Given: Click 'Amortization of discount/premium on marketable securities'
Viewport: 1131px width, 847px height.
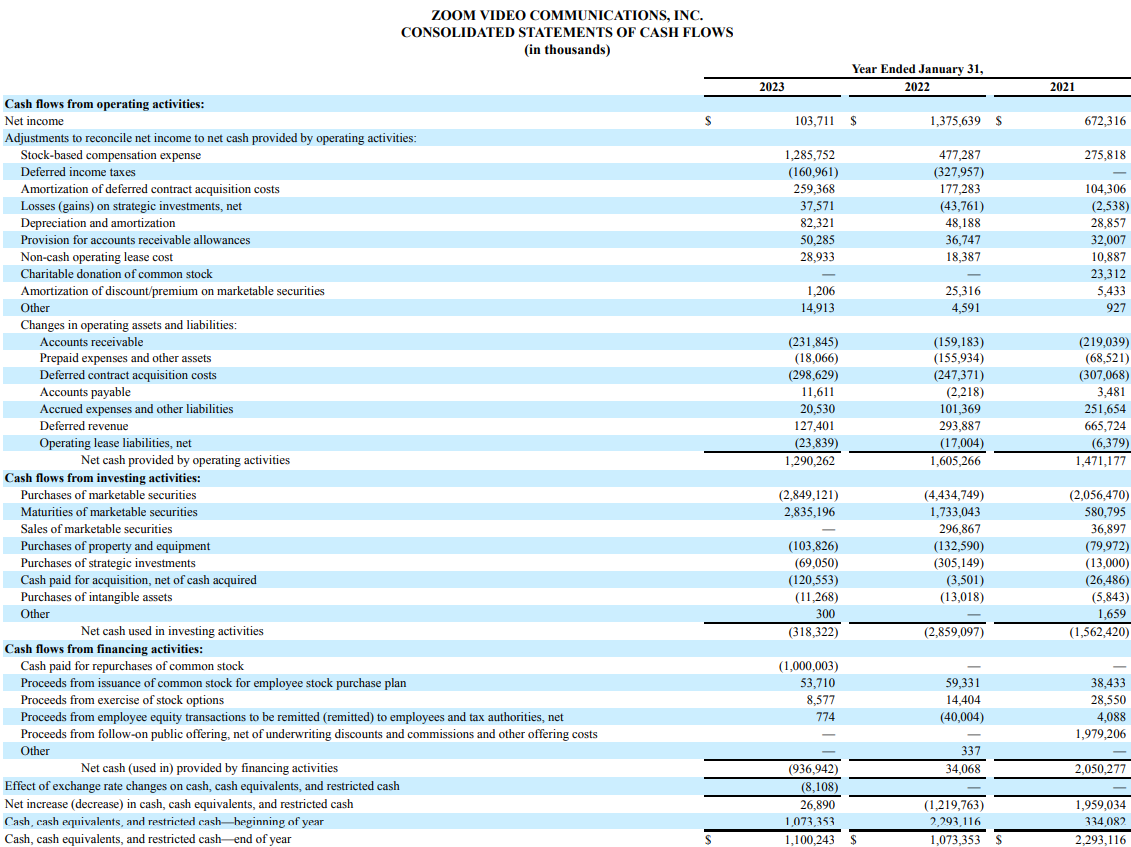Looking at the screenshot, I should pyautogui.click(x=172, y=291).
